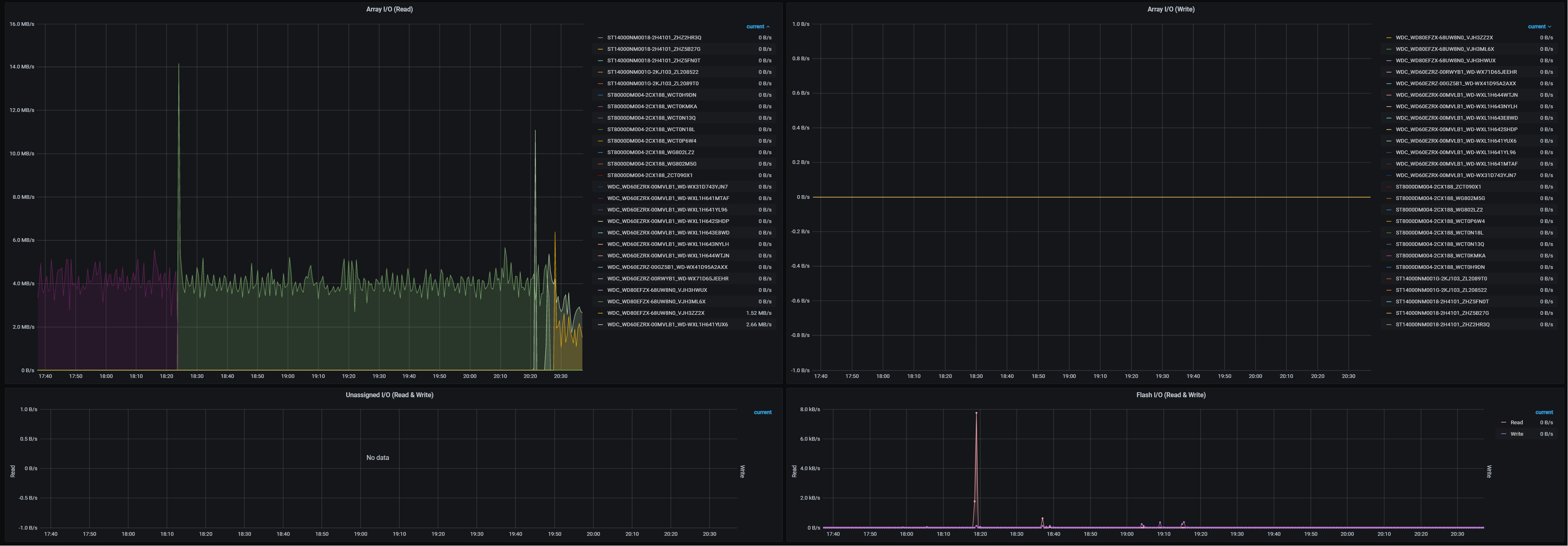Toggle the WDC_WD80EFZX-68UW8N0_VJH3ZZ2X series in Array Write legend

coord(1444,38)
